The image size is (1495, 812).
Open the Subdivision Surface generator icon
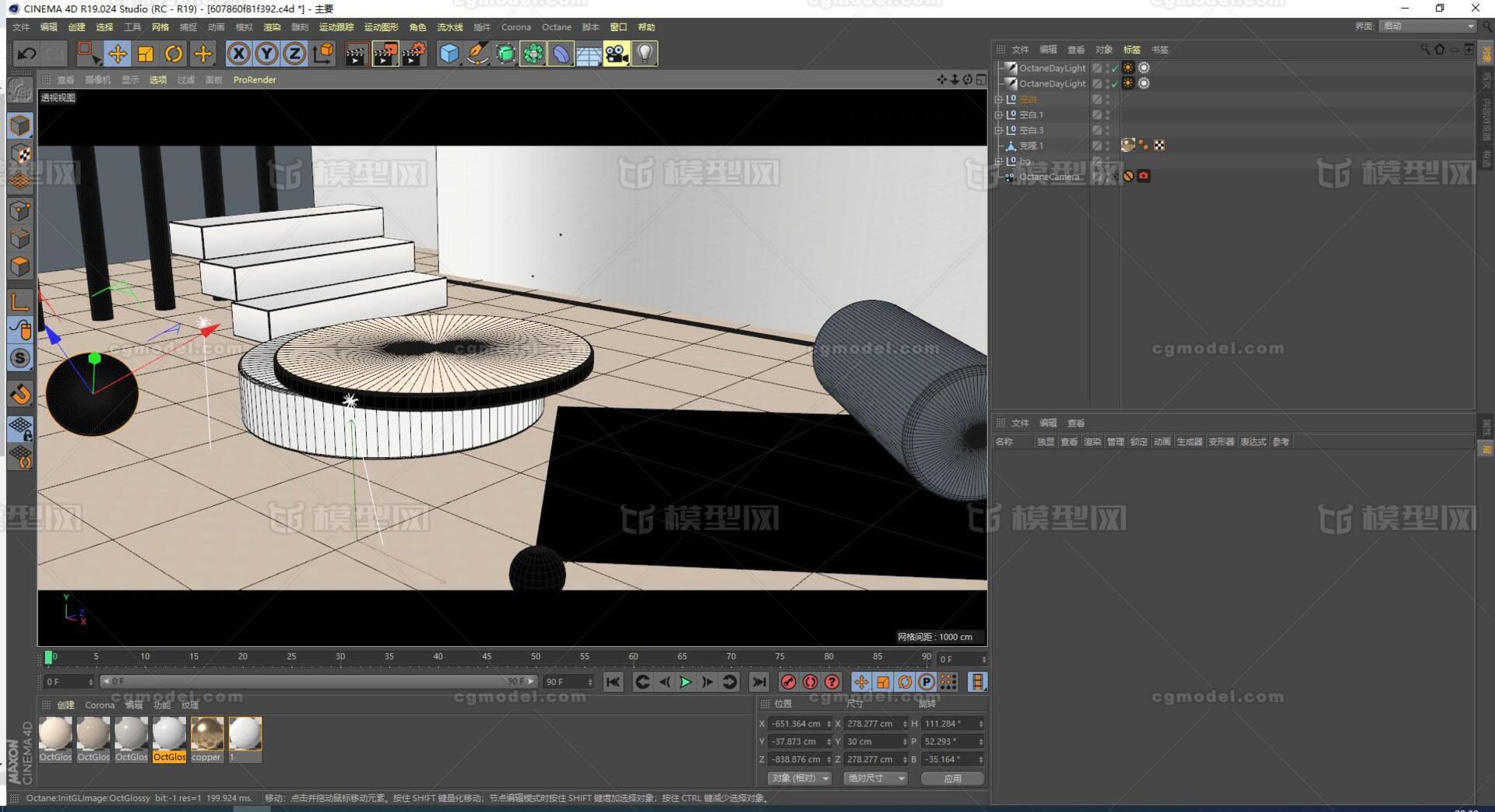pyautogui.click(x=505, y=54)
